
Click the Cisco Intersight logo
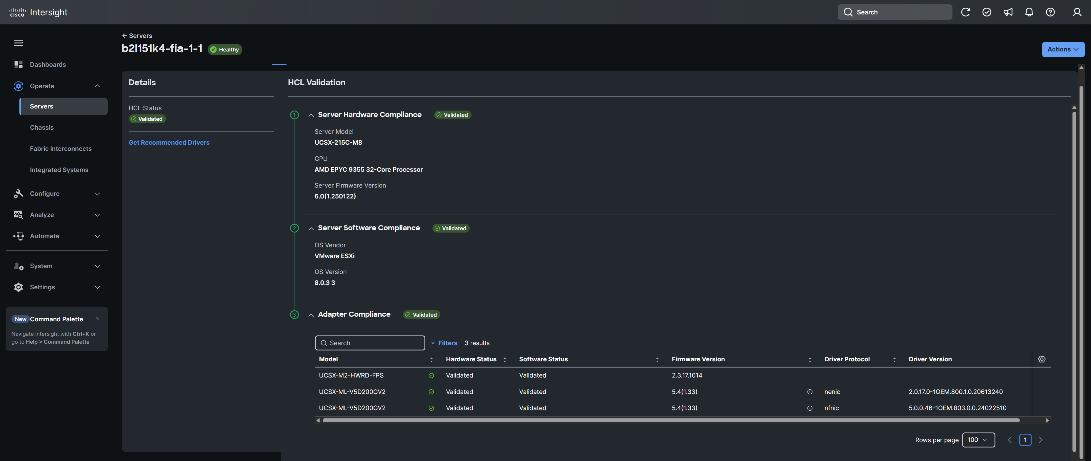38,12
